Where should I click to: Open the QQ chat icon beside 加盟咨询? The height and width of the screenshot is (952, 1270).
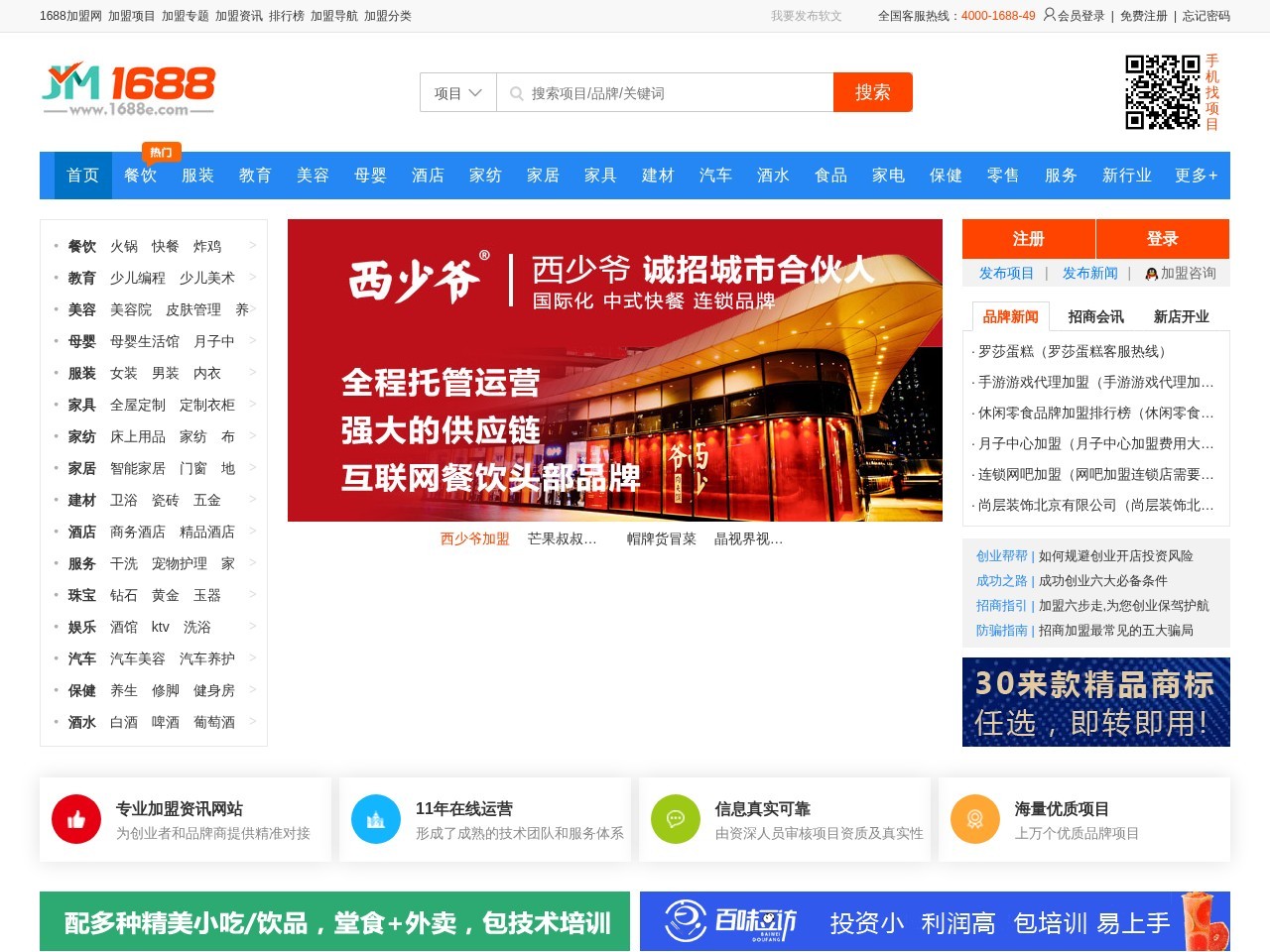1150,274
